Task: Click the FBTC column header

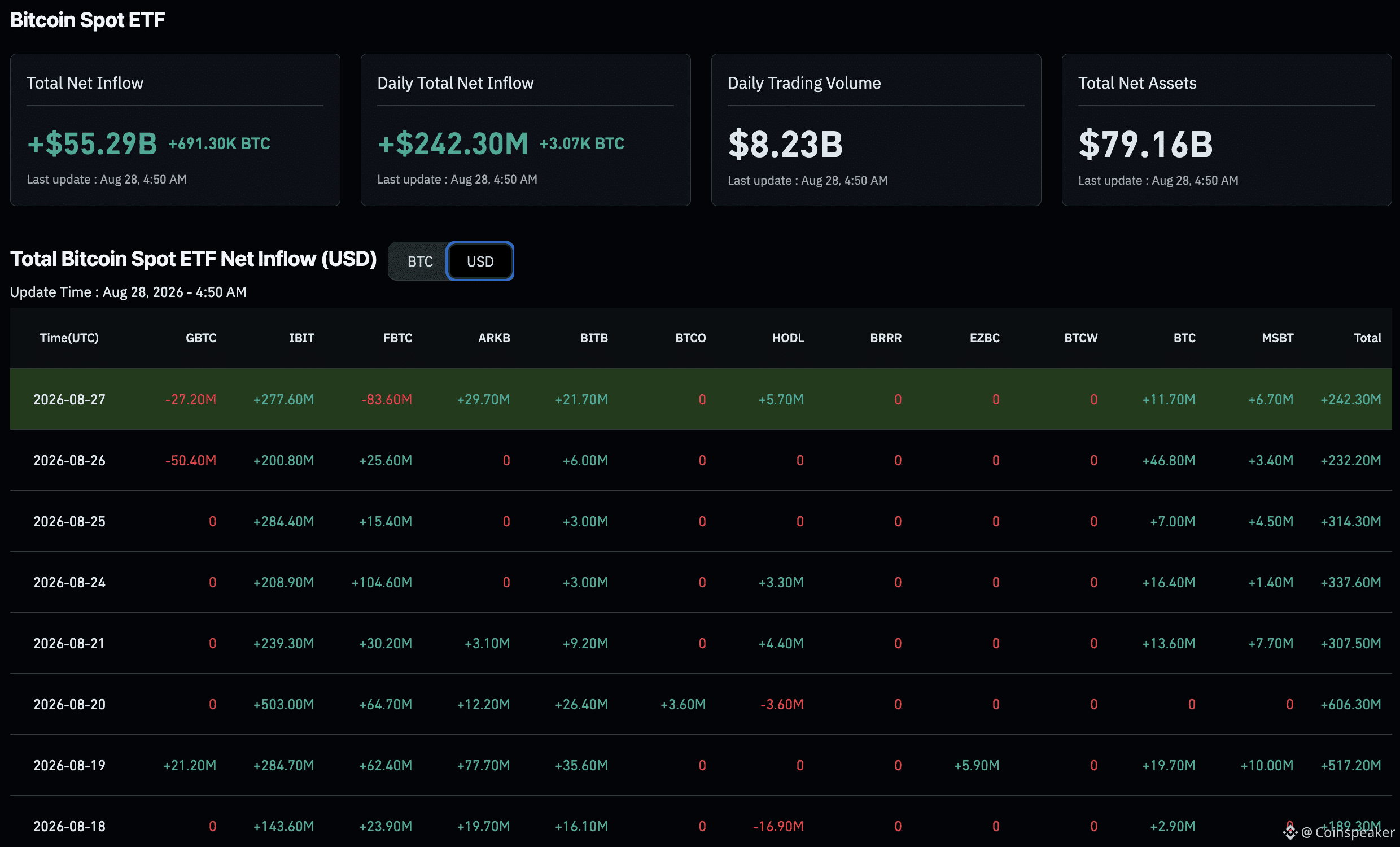Action: pyautogui.click(x=398, y=338)
